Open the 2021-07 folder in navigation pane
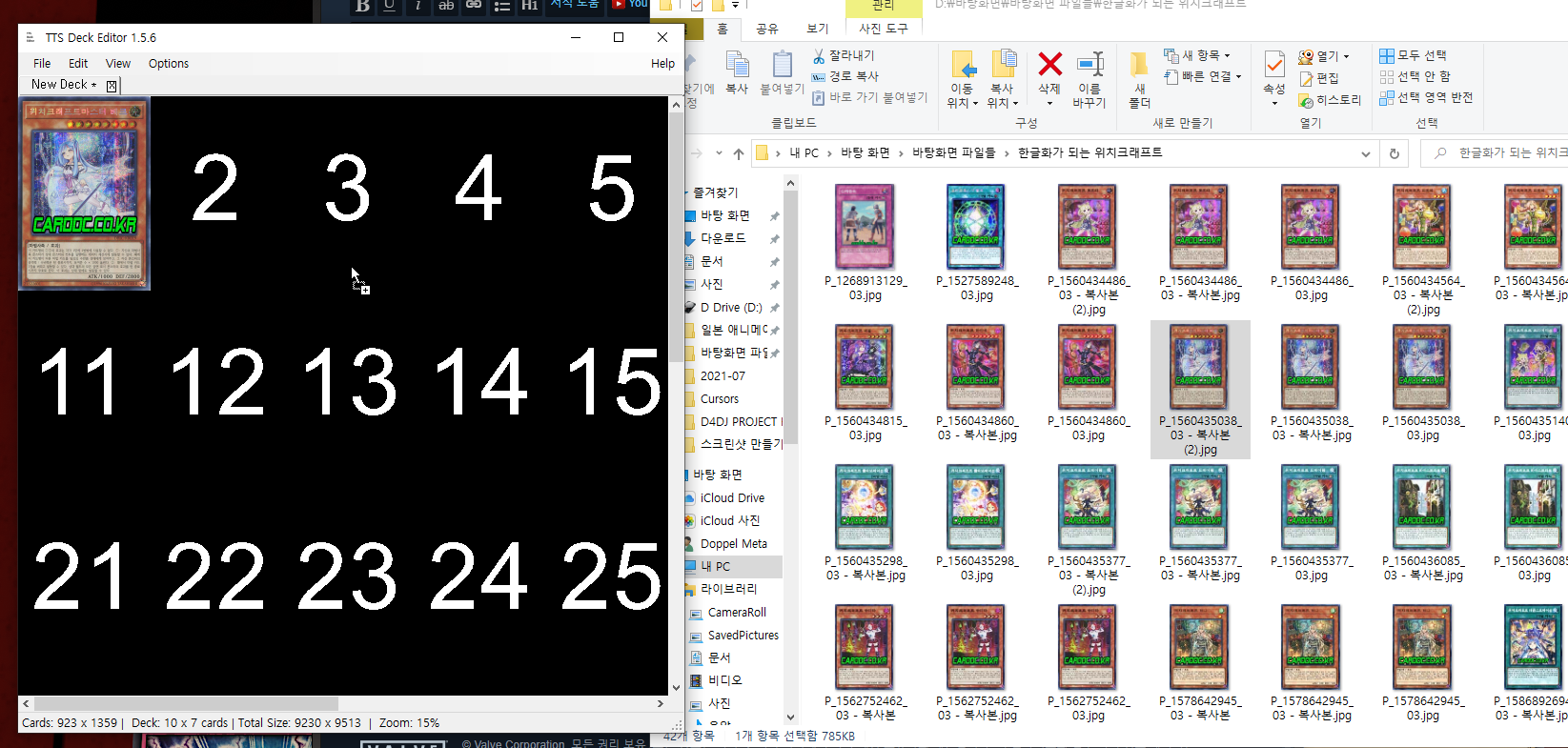1568x748 pixels. point(723,375)
